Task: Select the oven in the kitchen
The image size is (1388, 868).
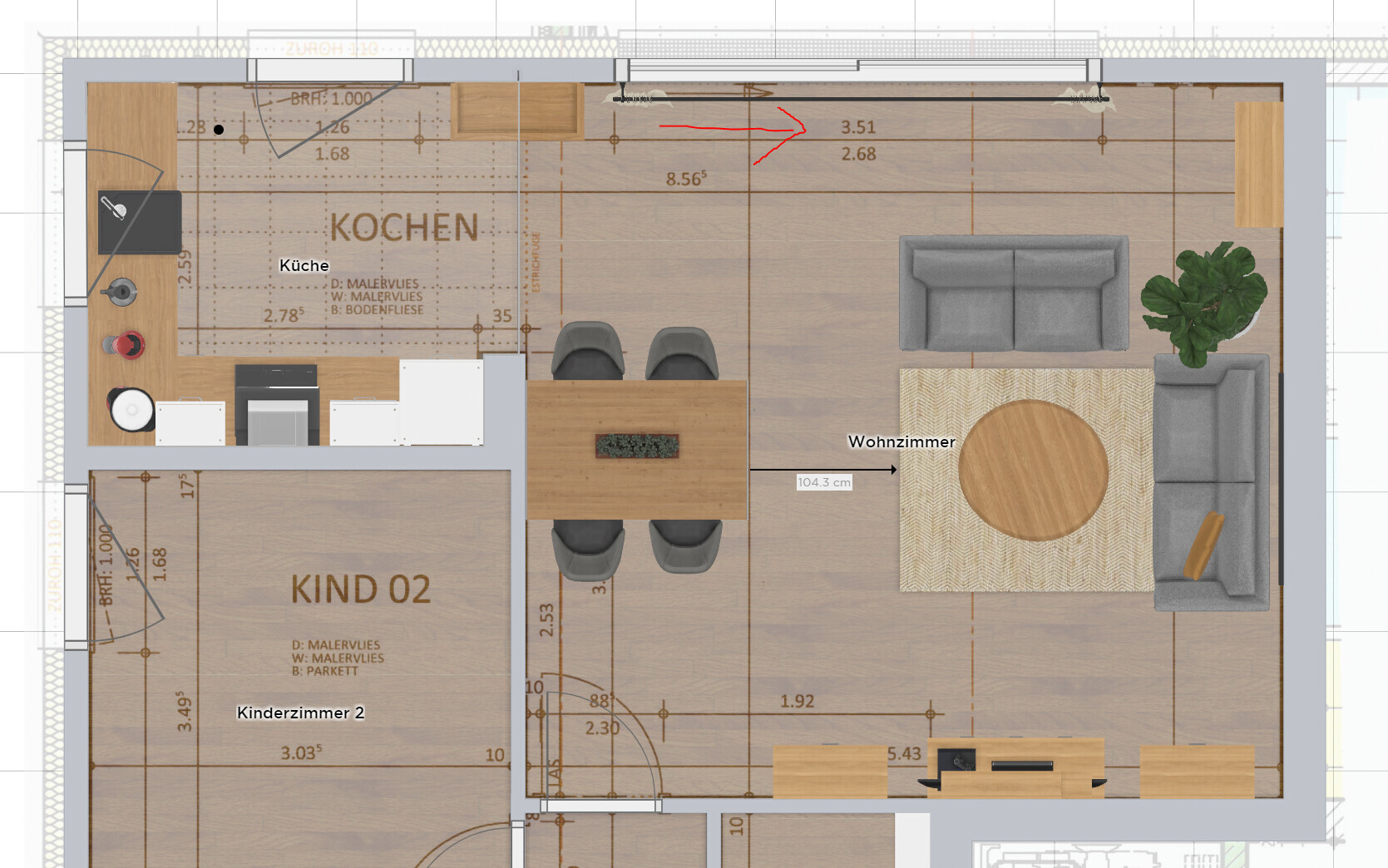Action: tap(276, 405)
